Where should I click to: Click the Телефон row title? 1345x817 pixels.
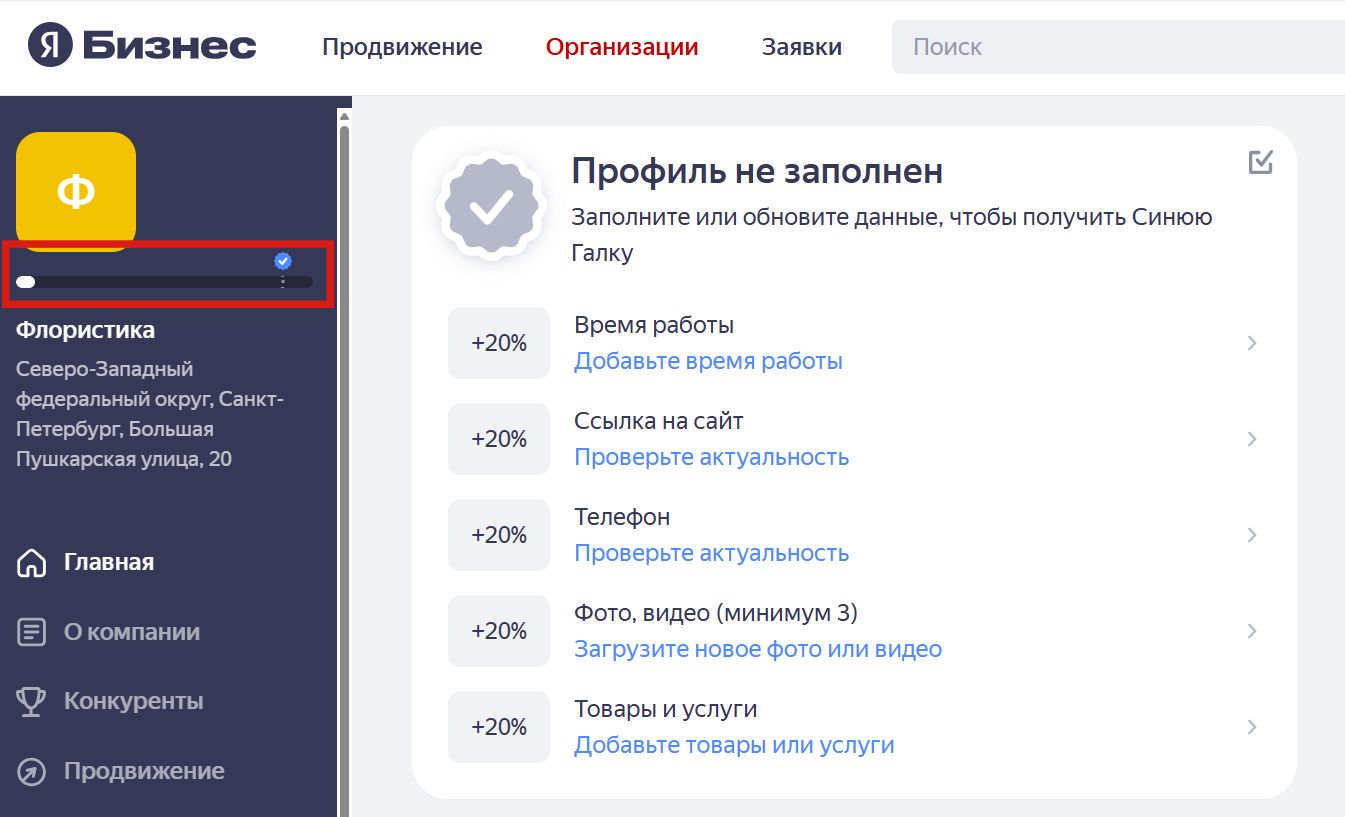click(622, 517)
